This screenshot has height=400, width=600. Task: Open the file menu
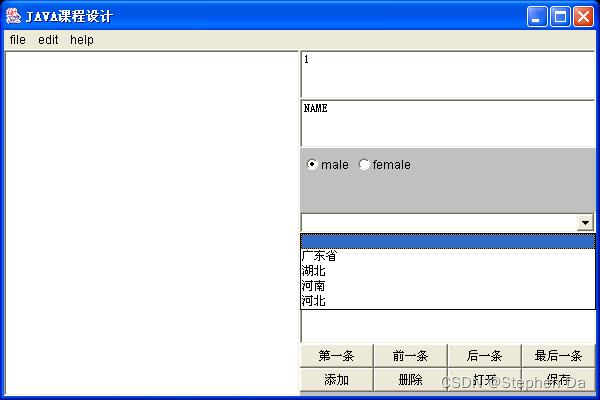click(18, 39)
